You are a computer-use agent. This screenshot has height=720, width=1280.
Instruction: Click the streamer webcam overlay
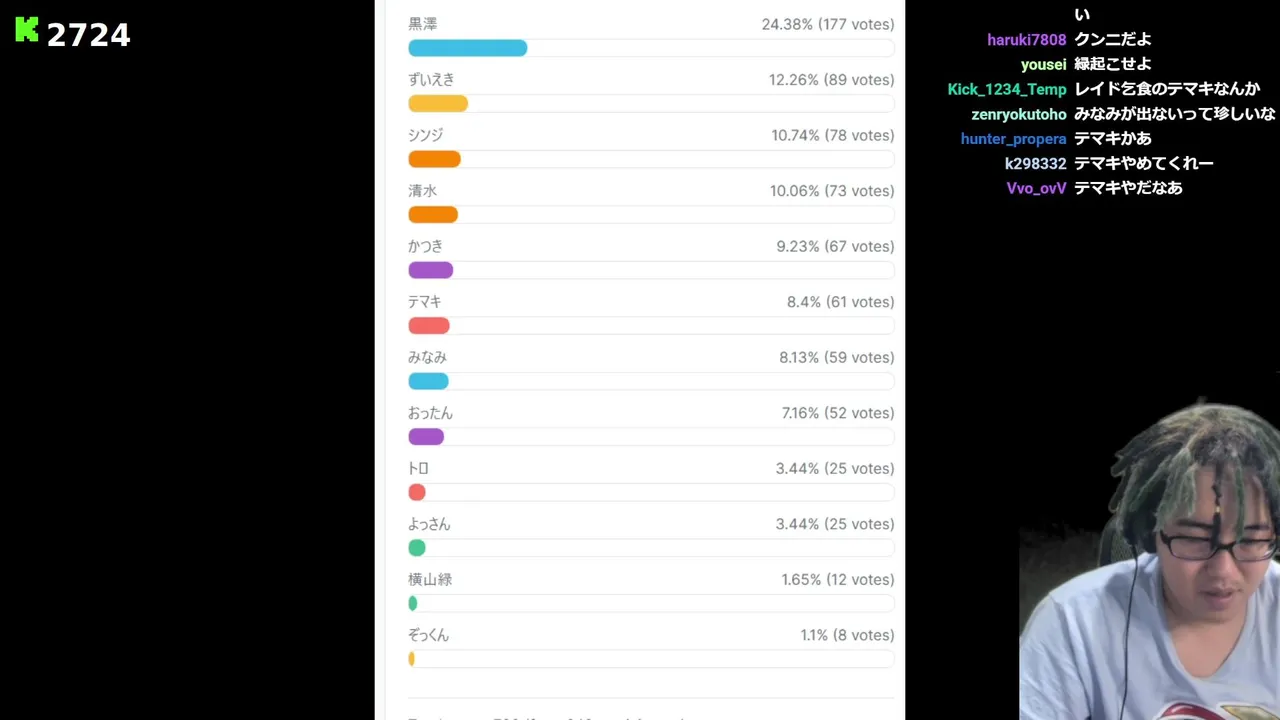pos(1150,570)
